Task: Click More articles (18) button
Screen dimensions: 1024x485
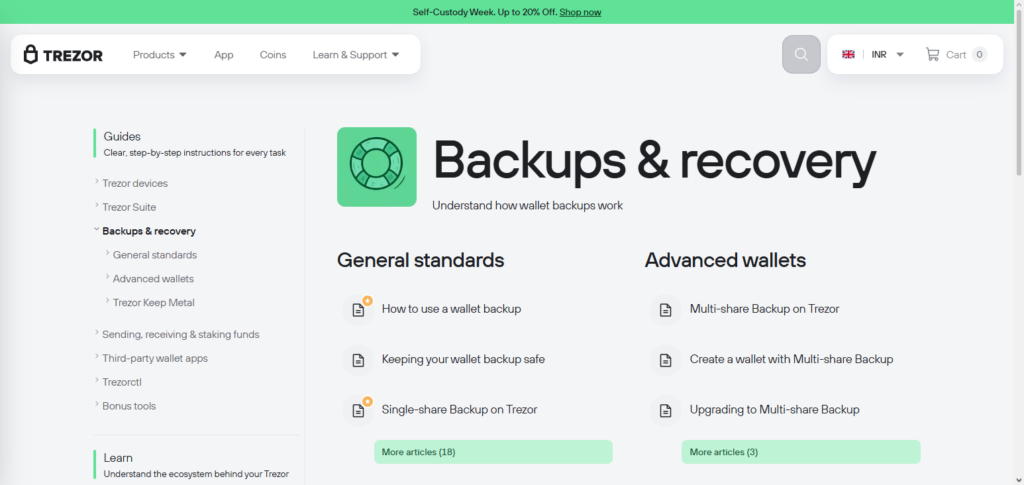Action: [x=493, y=452]
